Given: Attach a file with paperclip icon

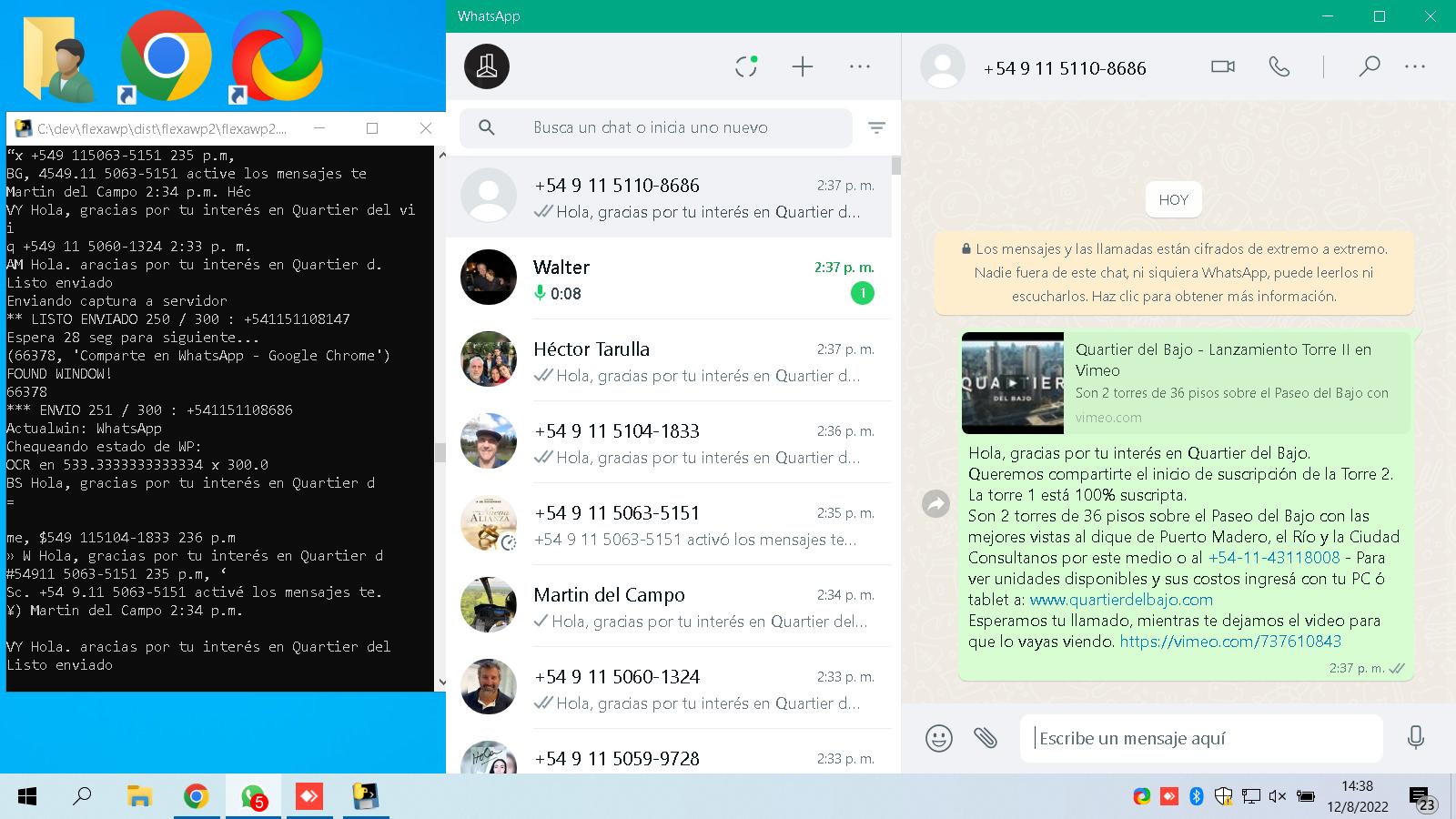Looking at the screenshot, I should (986, 738).
